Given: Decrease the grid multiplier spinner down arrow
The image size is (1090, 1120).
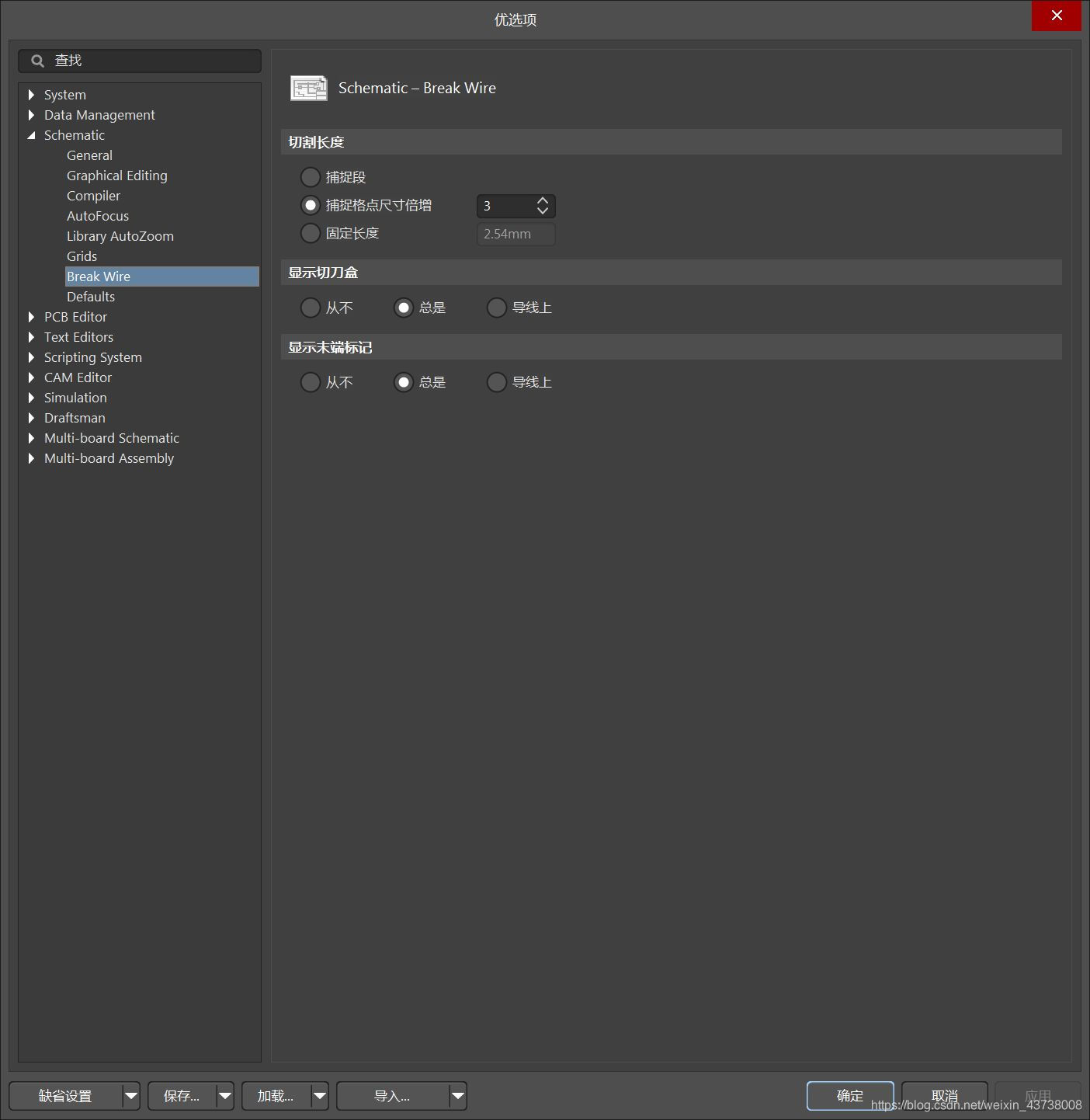Looking at the screenshot, I should click(x=543, y=210).
